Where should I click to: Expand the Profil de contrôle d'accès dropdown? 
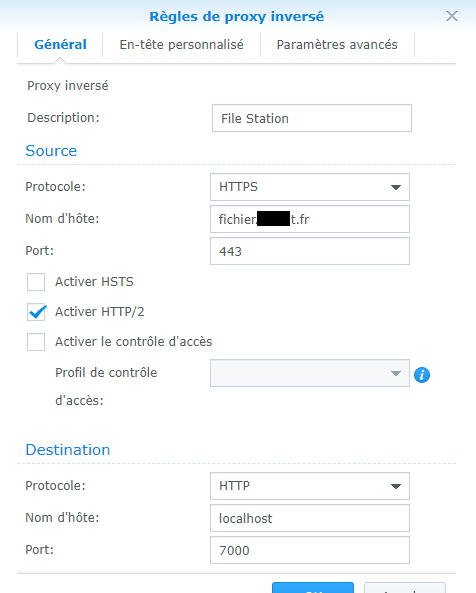point(310,373)
